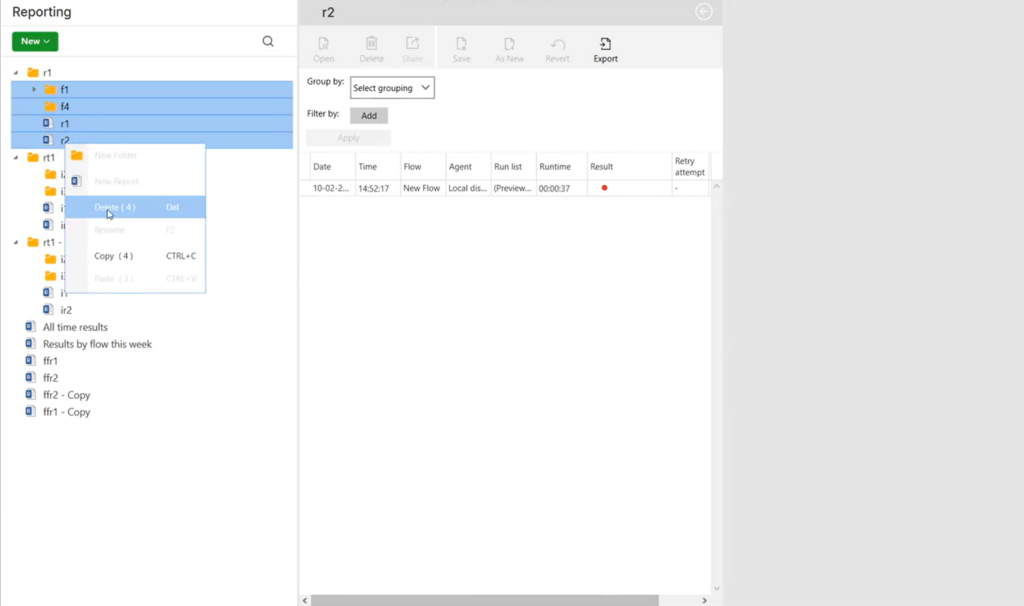Select Results by flow this week report
The image size is (1024, 606).
pos(97,344)
